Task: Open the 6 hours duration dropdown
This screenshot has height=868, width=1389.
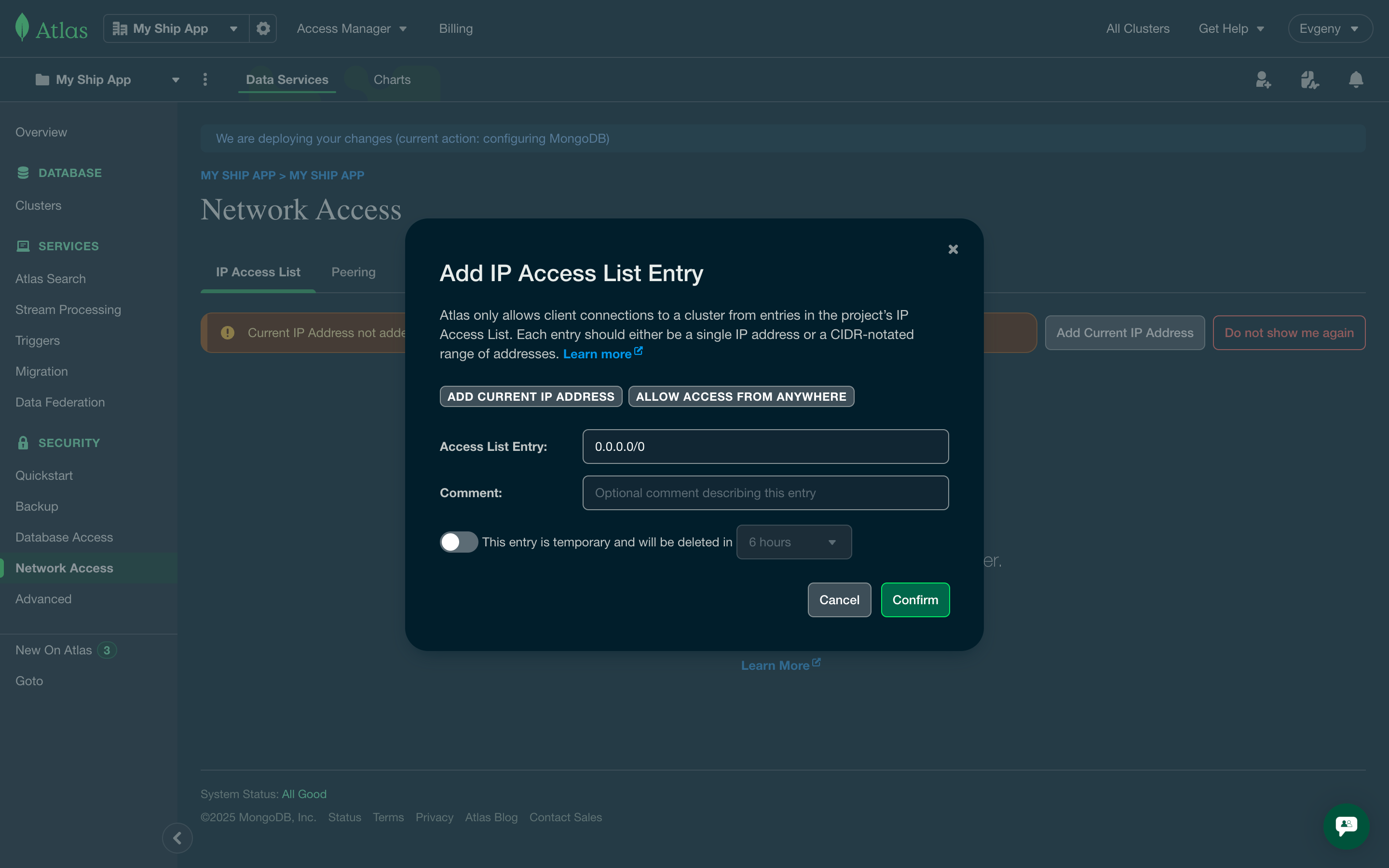Action: point(794,542)
